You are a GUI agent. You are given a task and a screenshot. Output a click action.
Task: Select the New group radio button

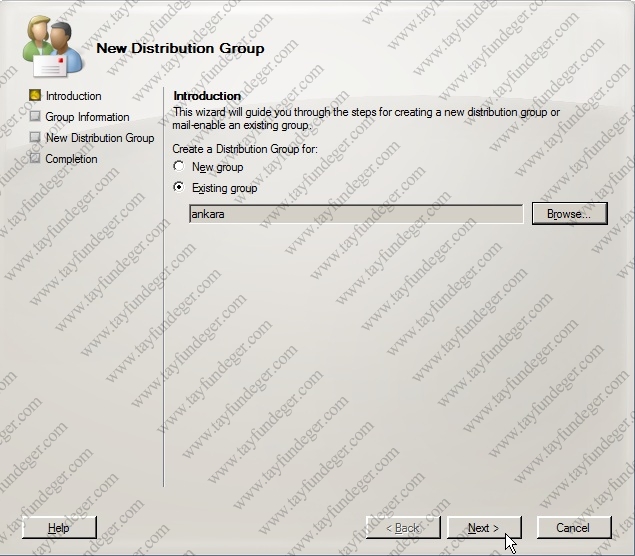pyautogui.click(x=179, y=166)
